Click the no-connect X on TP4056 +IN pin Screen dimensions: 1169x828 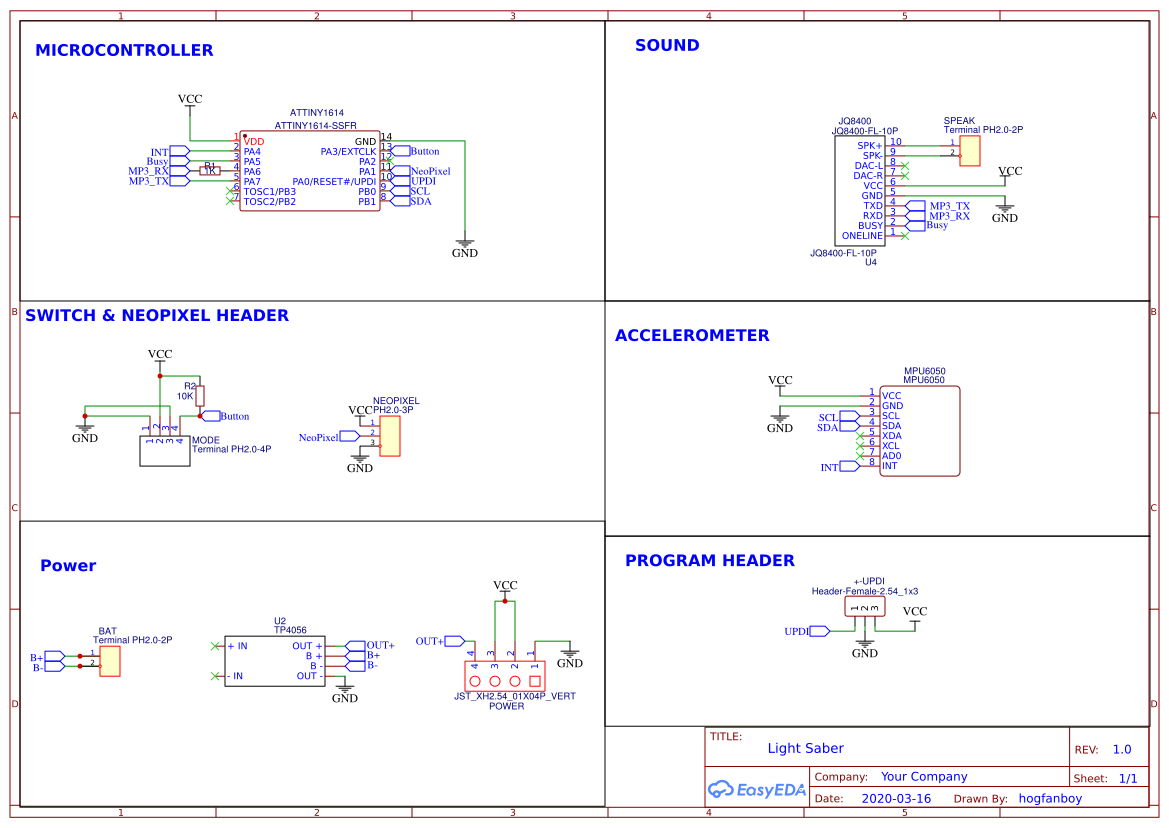click(216, 645)
